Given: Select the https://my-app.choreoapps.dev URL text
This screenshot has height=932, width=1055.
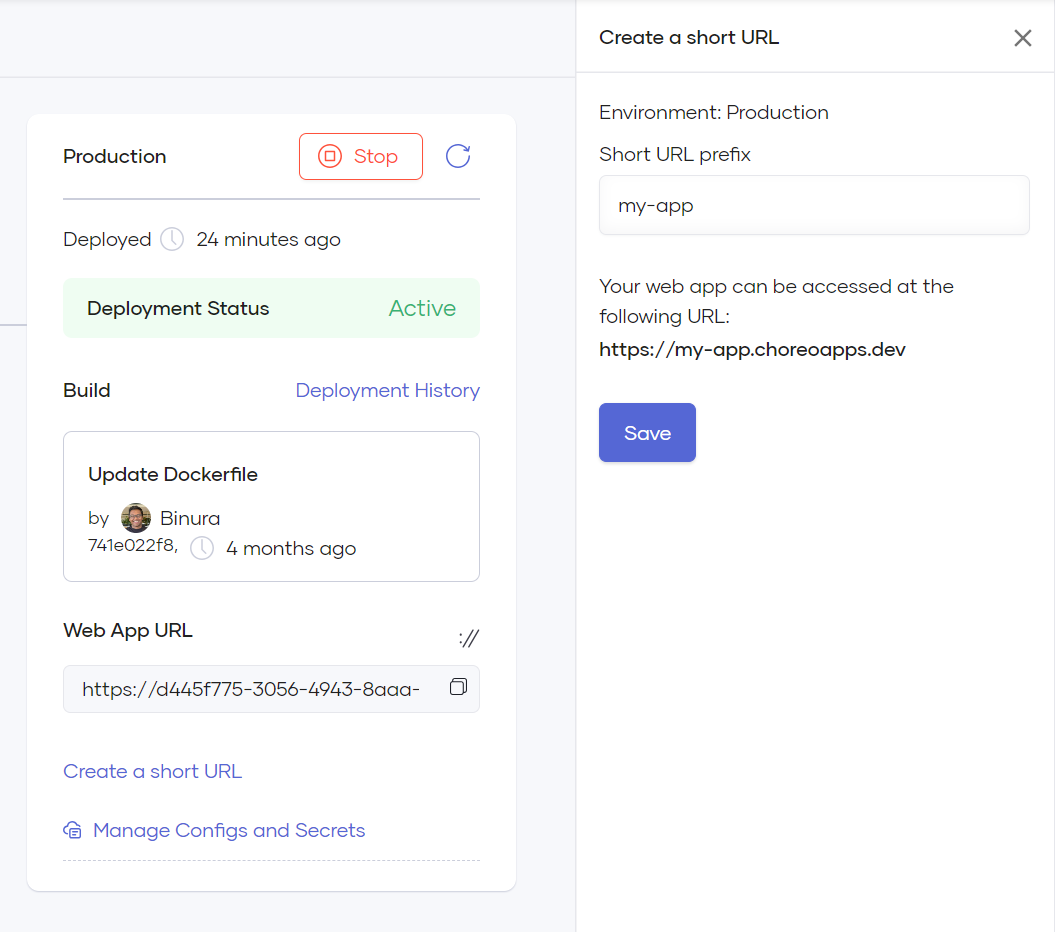Looking at the screenshot, I should (x=752, y=350).
